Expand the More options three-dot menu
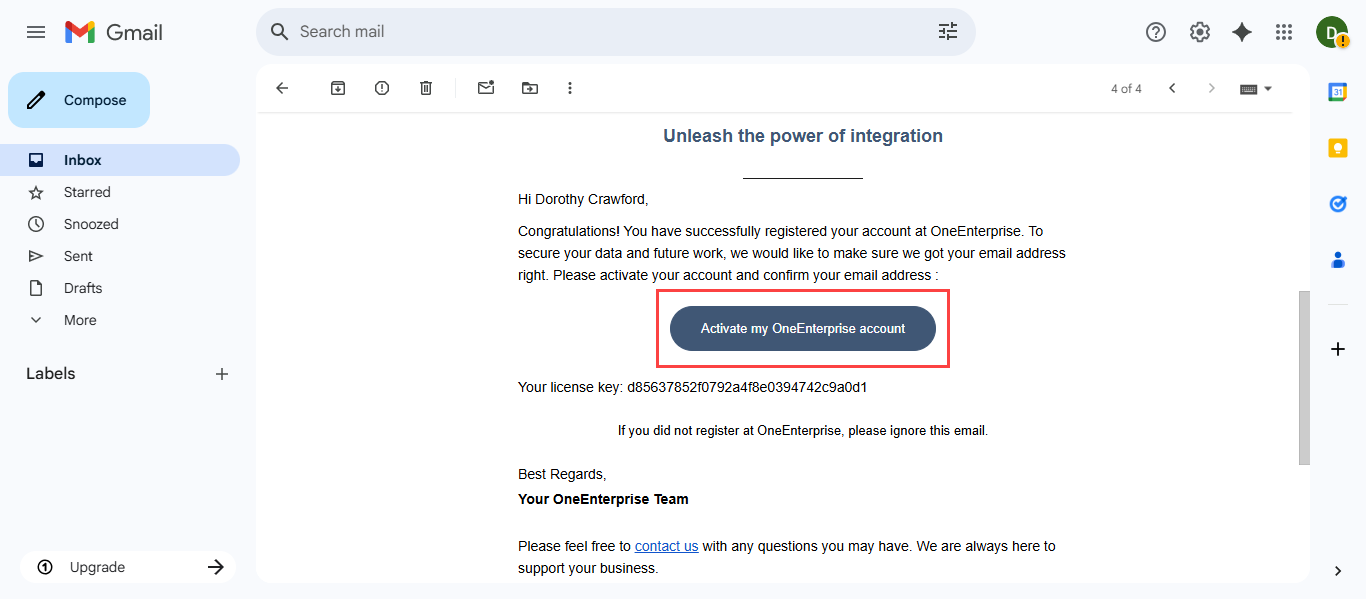 570,88
